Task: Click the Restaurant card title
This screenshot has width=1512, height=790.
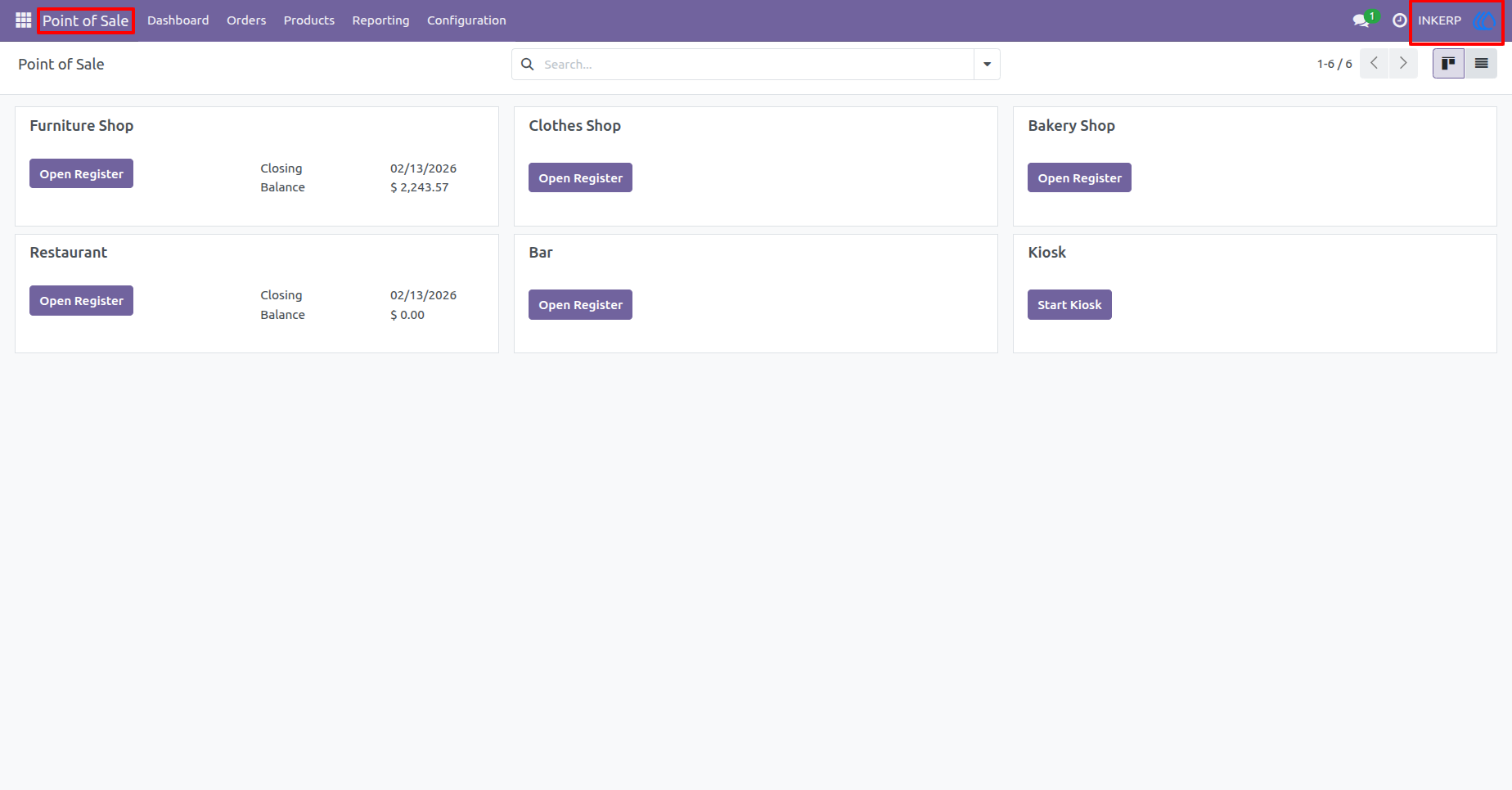Action: [69, 252]
